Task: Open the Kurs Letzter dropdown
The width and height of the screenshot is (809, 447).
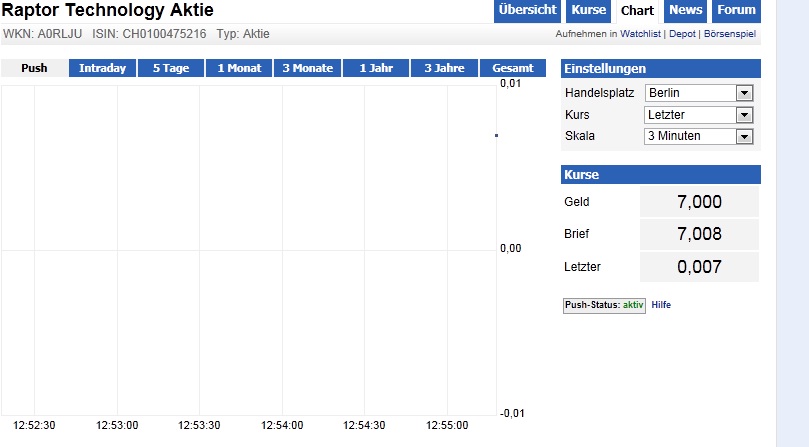Action: tap(699, 115)
